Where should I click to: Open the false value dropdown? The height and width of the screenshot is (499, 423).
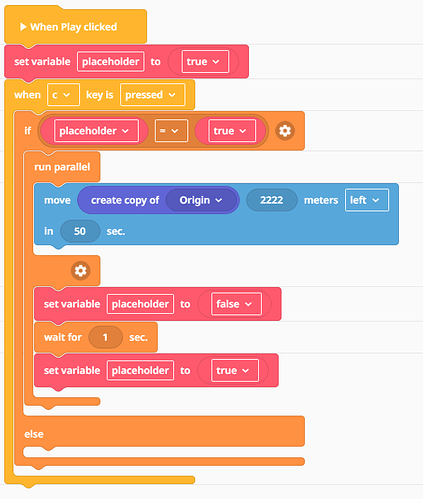tap(236, 304)
